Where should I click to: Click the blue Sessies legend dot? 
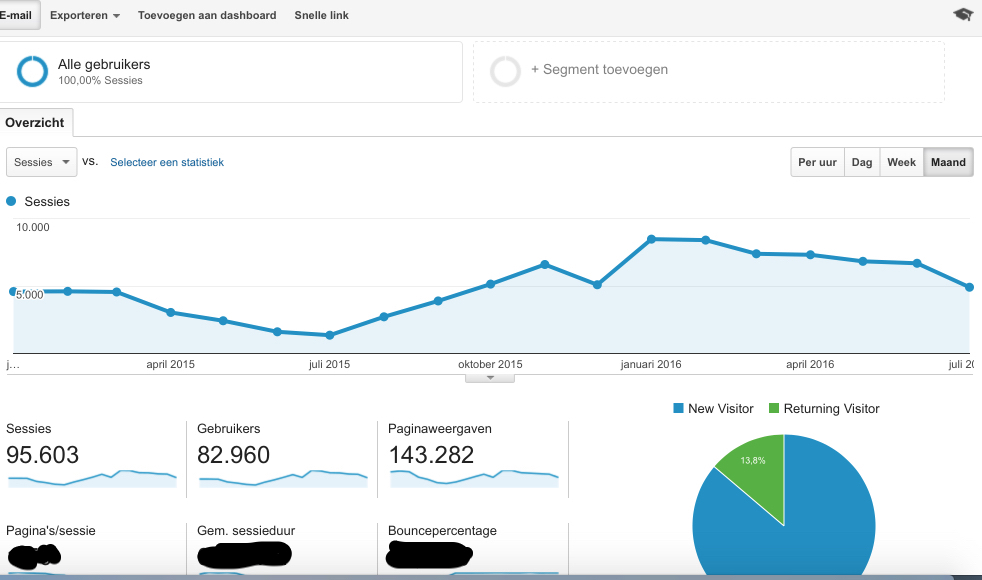coord(11,201)
